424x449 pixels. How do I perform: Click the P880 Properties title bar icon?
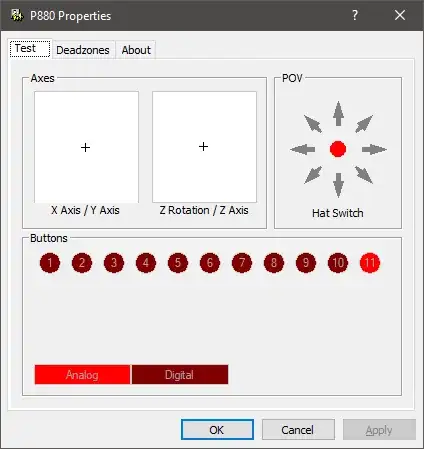[x=17, y=15]
